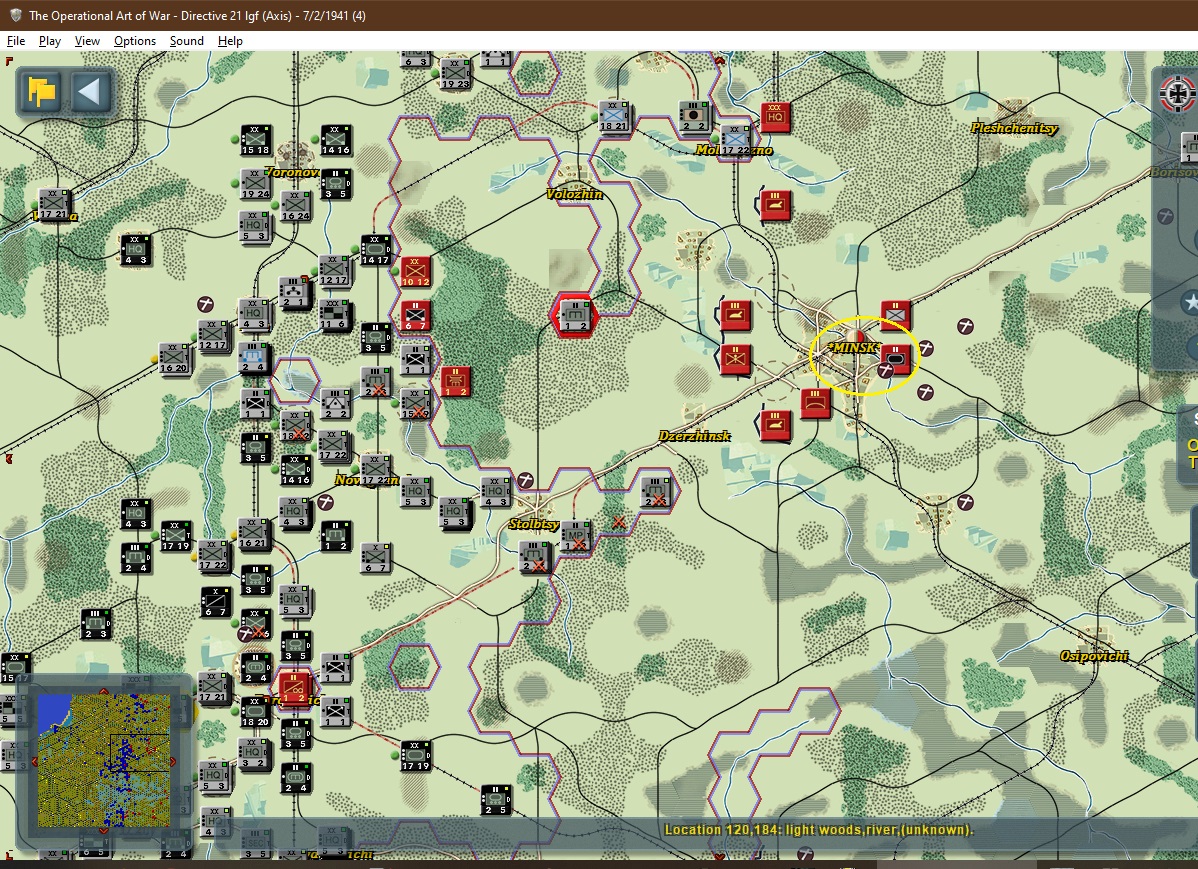Click the white back arrow button
Image resolution: width=1198 pixels, height=869 pixels.
pos(90,92)
